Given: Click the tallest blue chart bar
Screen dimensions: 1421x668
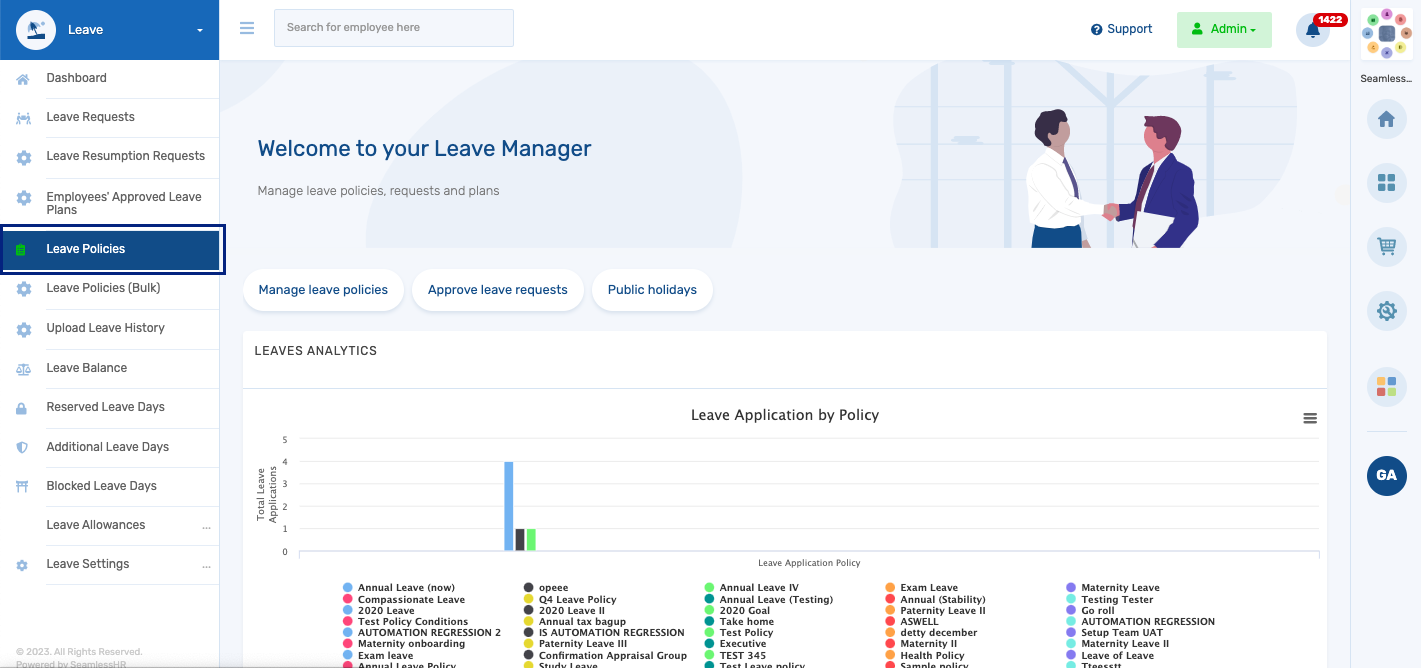Looking at the screenshot, I should [x=508, y=506].
